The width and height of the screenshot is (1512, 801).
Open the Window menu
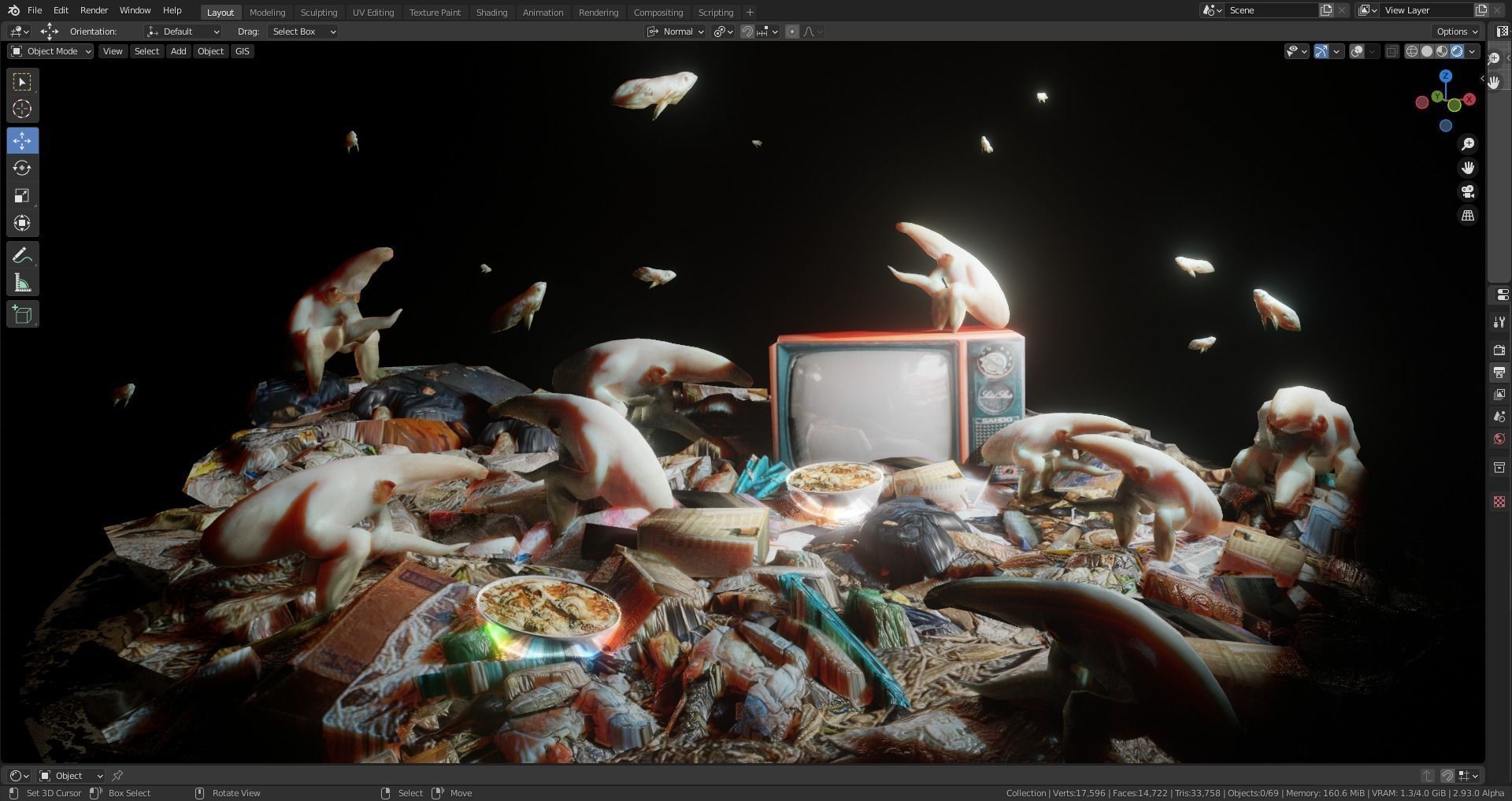pyautogui.click(x=135, y=10)
